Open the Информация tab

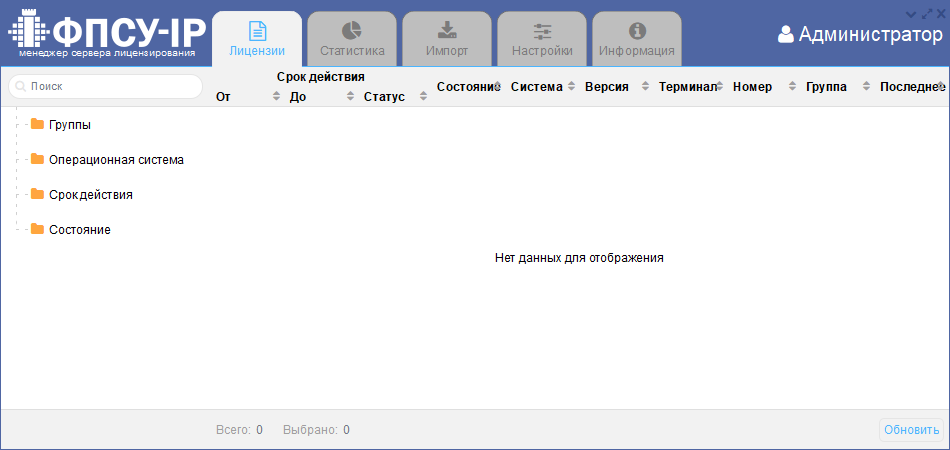[637, 40]
